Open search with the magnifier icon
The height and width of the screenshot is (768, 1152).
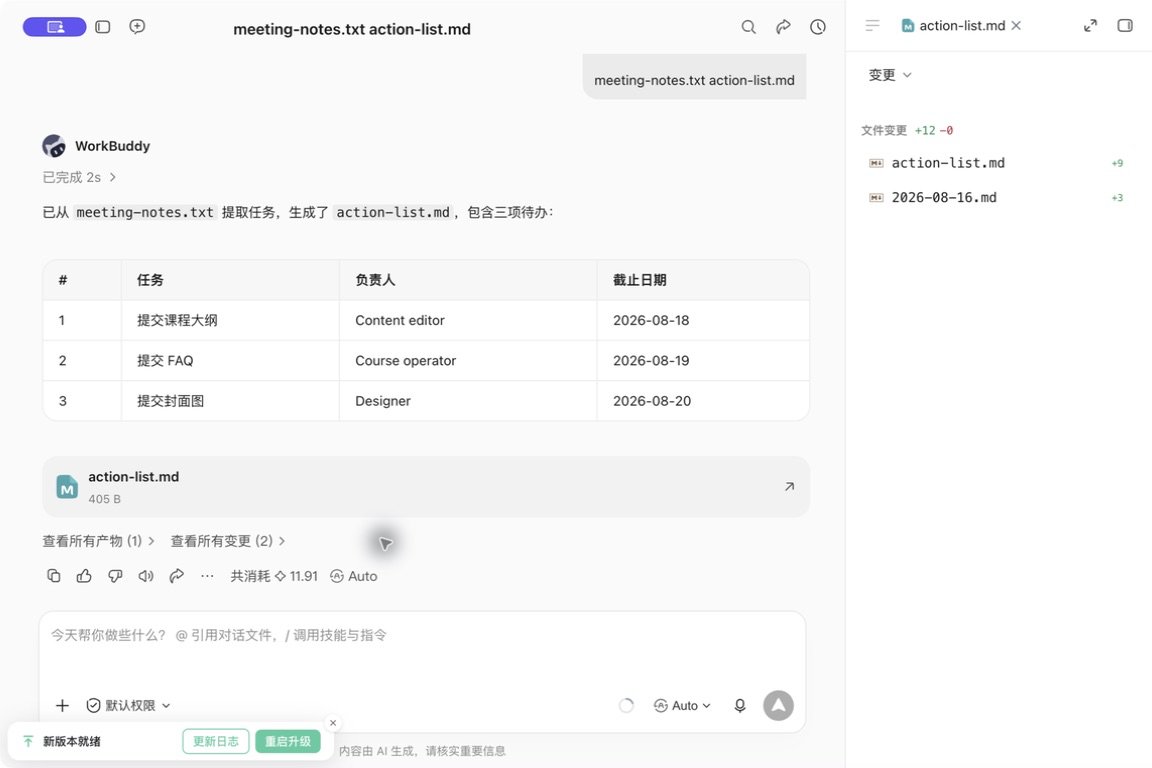click(748, 27)
